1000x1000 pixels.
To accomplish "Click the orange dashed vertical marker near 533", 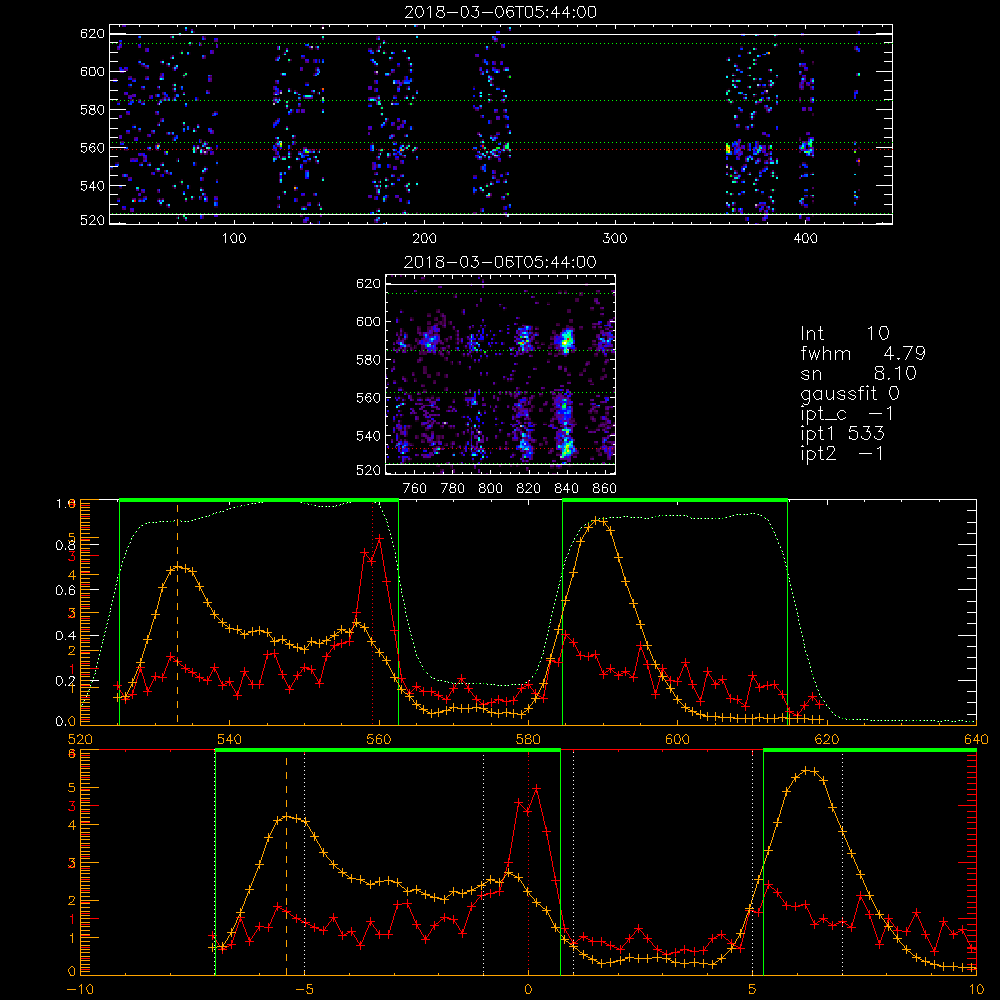I will [x=177, y=612].
